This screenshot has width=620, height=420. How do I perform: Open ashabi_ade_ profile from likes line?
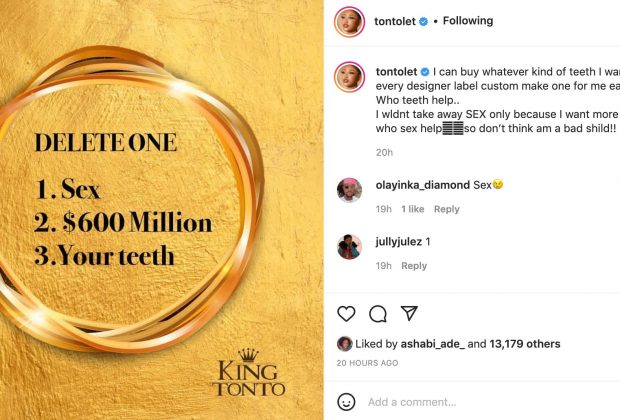[x=436, y=344]
